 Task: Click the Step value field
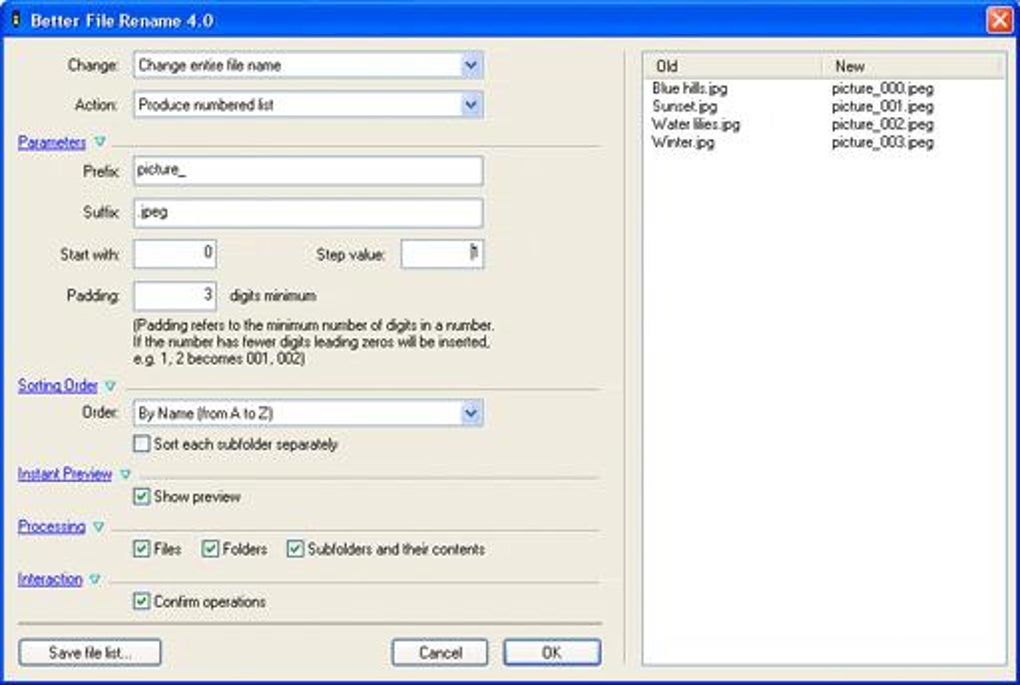[x=442, y=254]
